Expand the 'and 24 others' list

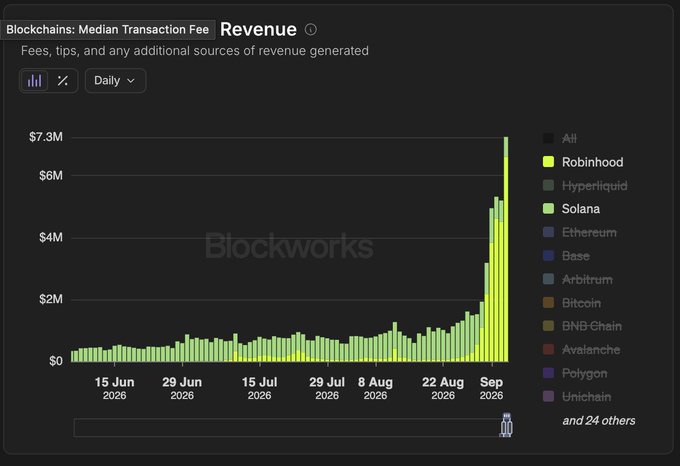pos(599,420)
